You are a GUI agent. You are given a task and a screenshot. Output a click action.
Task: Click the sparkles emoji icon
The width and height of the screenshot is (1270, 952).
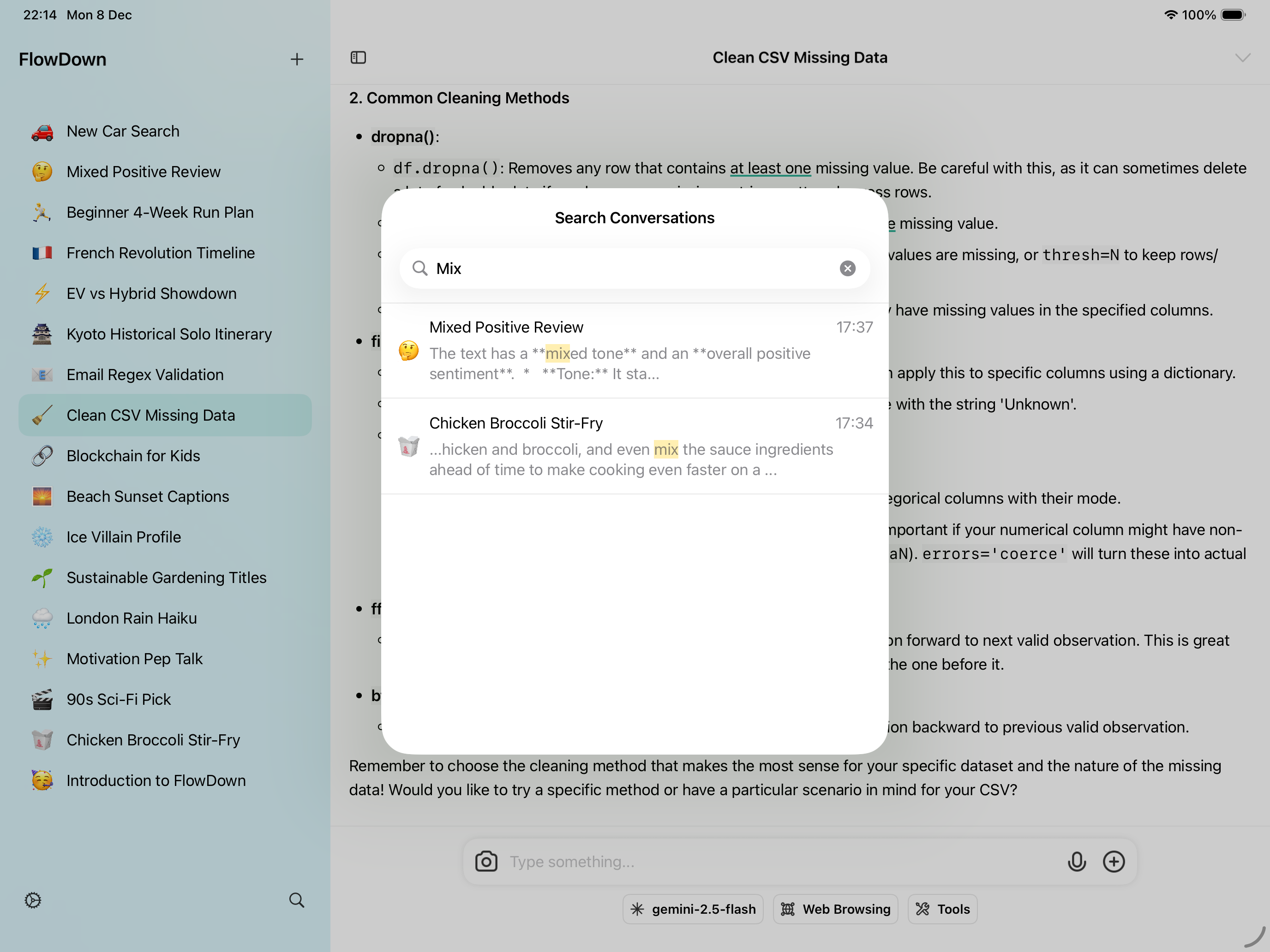click(42, 659)
